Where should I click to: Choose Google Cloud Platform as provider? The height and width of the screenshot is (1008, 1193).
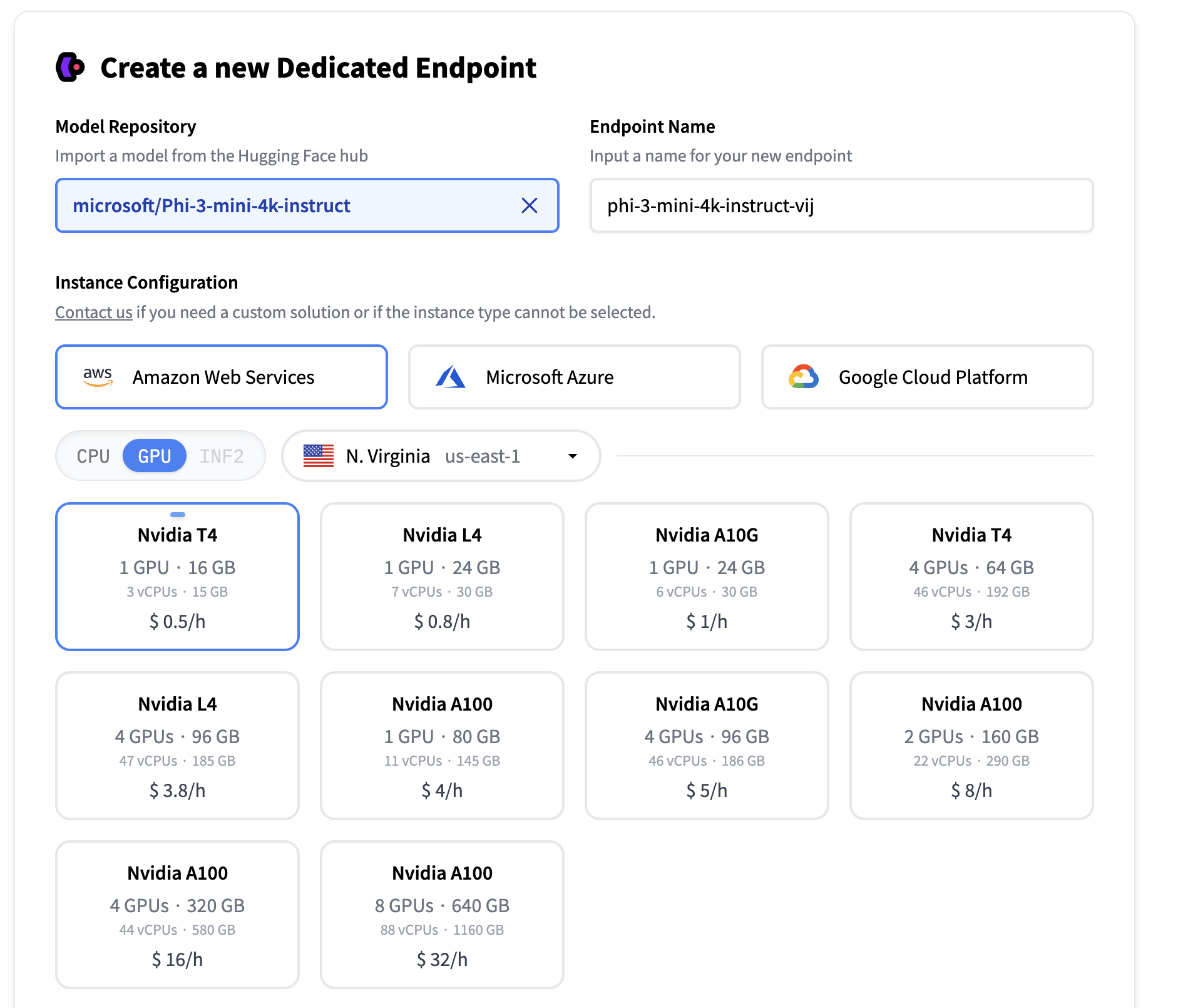926,376
